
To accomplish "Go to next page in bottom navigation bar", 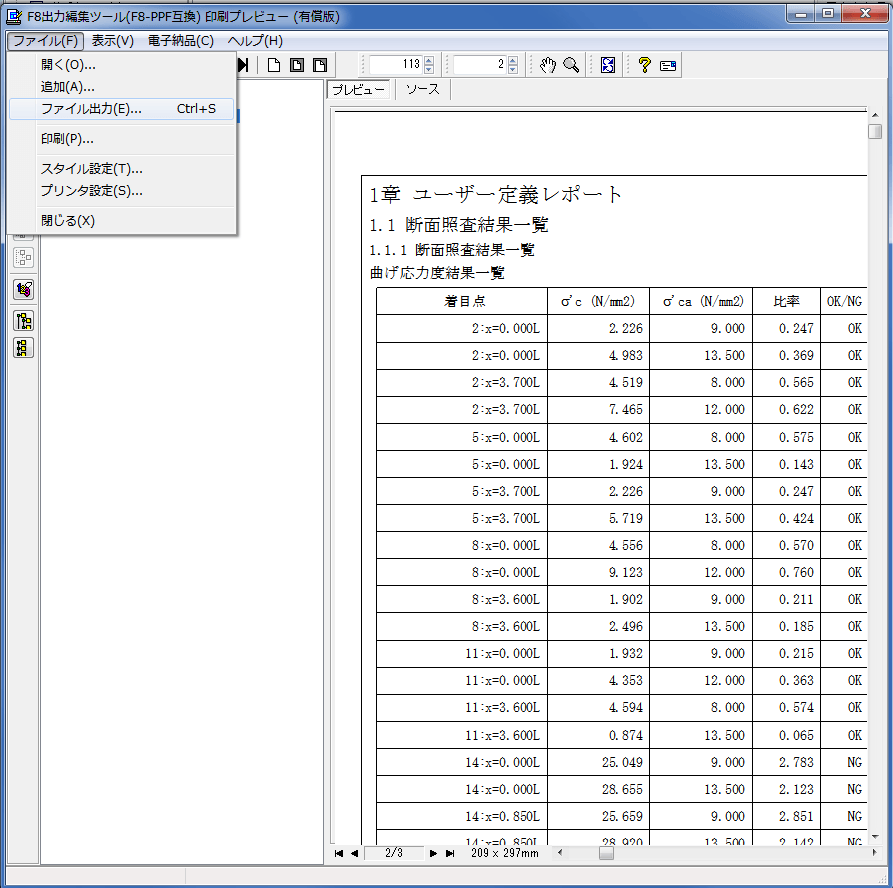I will point(433,853).
